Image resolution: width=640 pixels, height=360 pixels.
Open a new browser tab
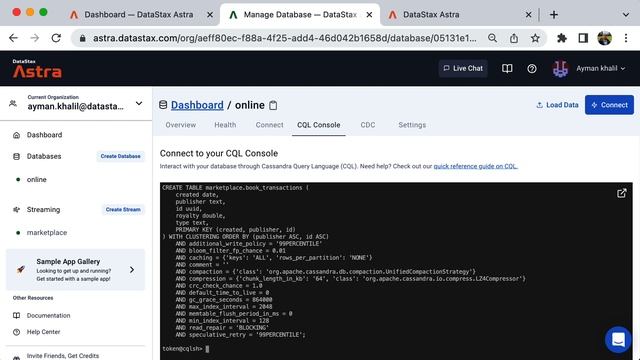tap(554, 15)
